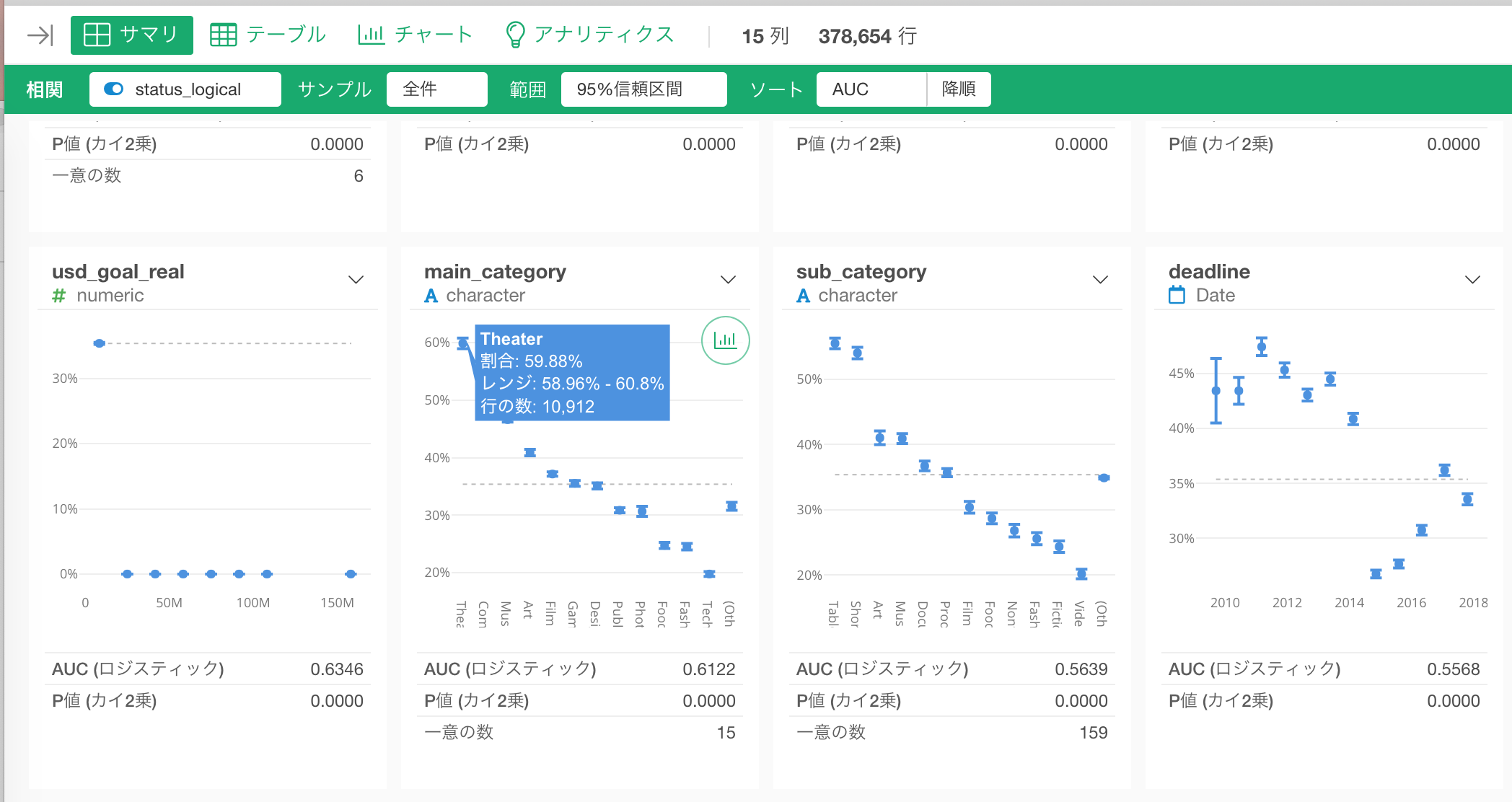Click the numeric type icon under usd_goal_real
The width and height of the screenshot is (1512, 802).
pyautogui.click(x=59, y=296)
